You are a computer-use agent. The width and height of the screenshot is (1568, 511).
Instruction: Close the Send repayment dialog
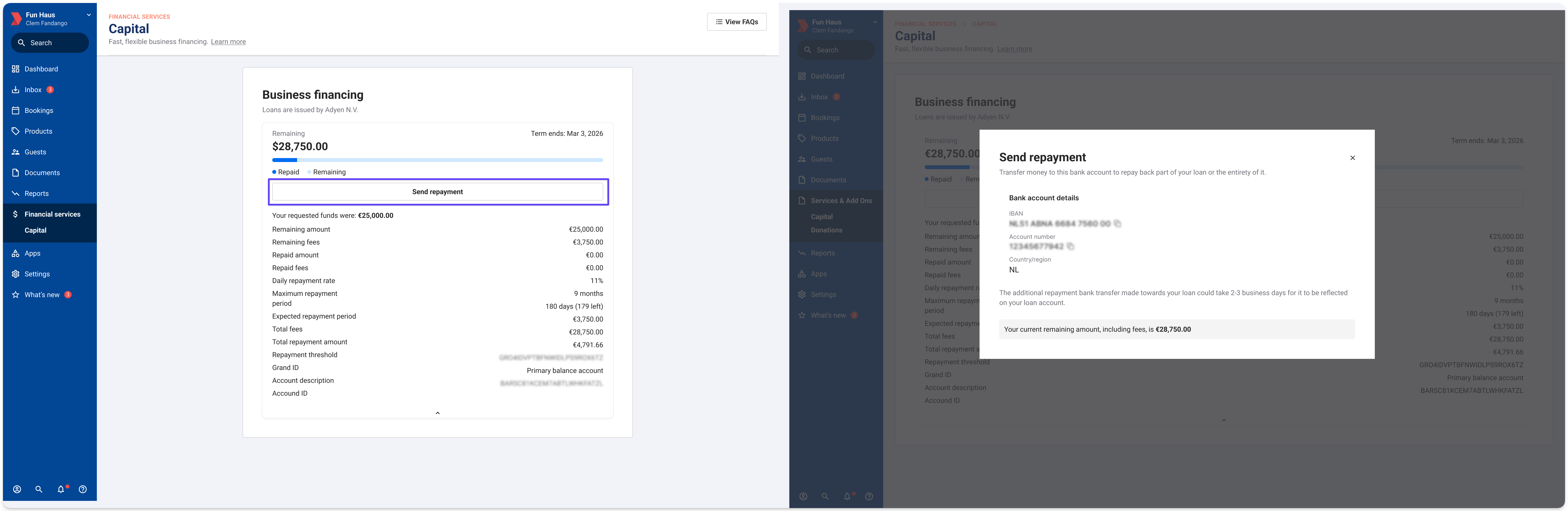pyautogui.click(x=1353, y=158)
